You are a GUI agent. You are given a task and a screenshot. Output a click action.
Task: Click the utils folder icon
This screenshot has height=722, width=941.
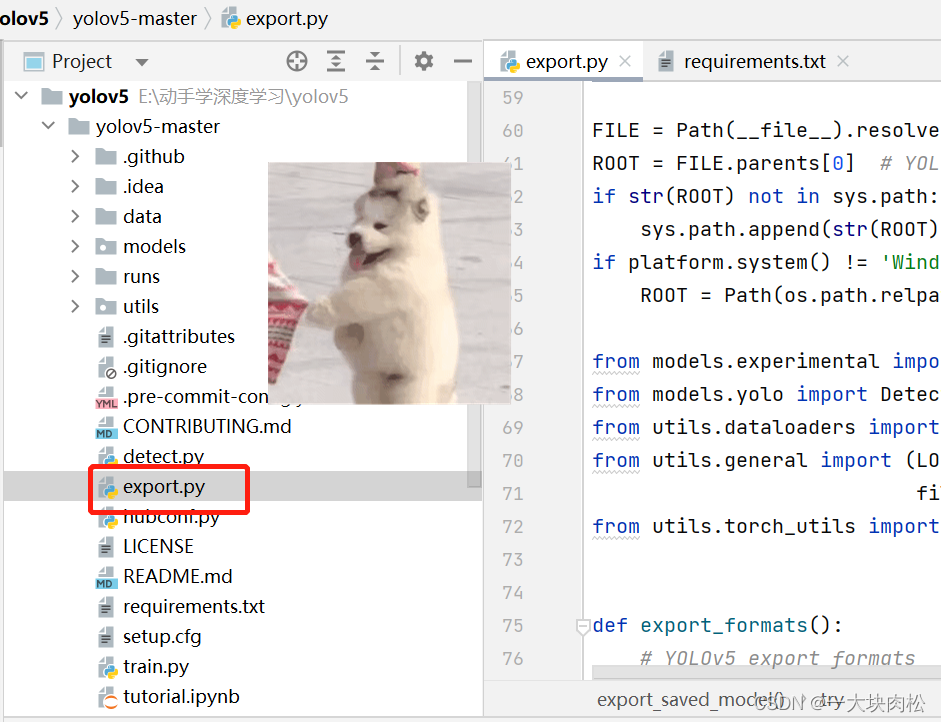(106, 307)
